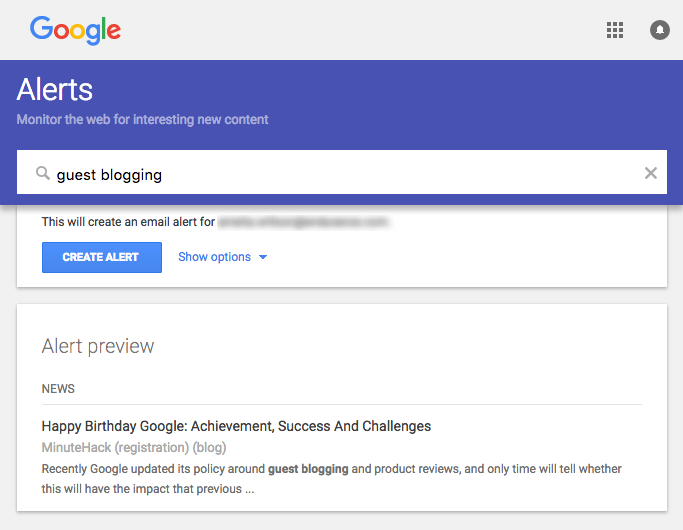Click 'This will create an email alert for'

[128, 222]
